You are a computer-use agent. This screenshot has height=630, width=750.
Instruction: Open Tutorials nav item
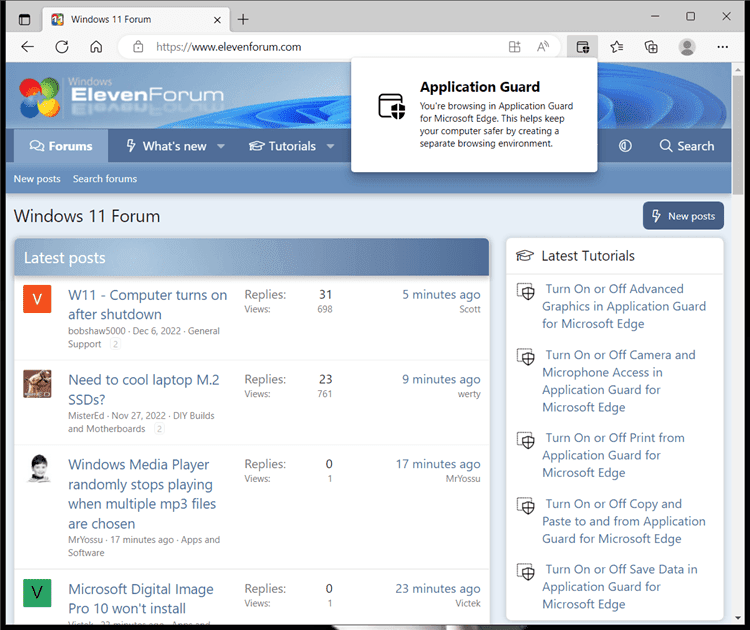[283, 146]
